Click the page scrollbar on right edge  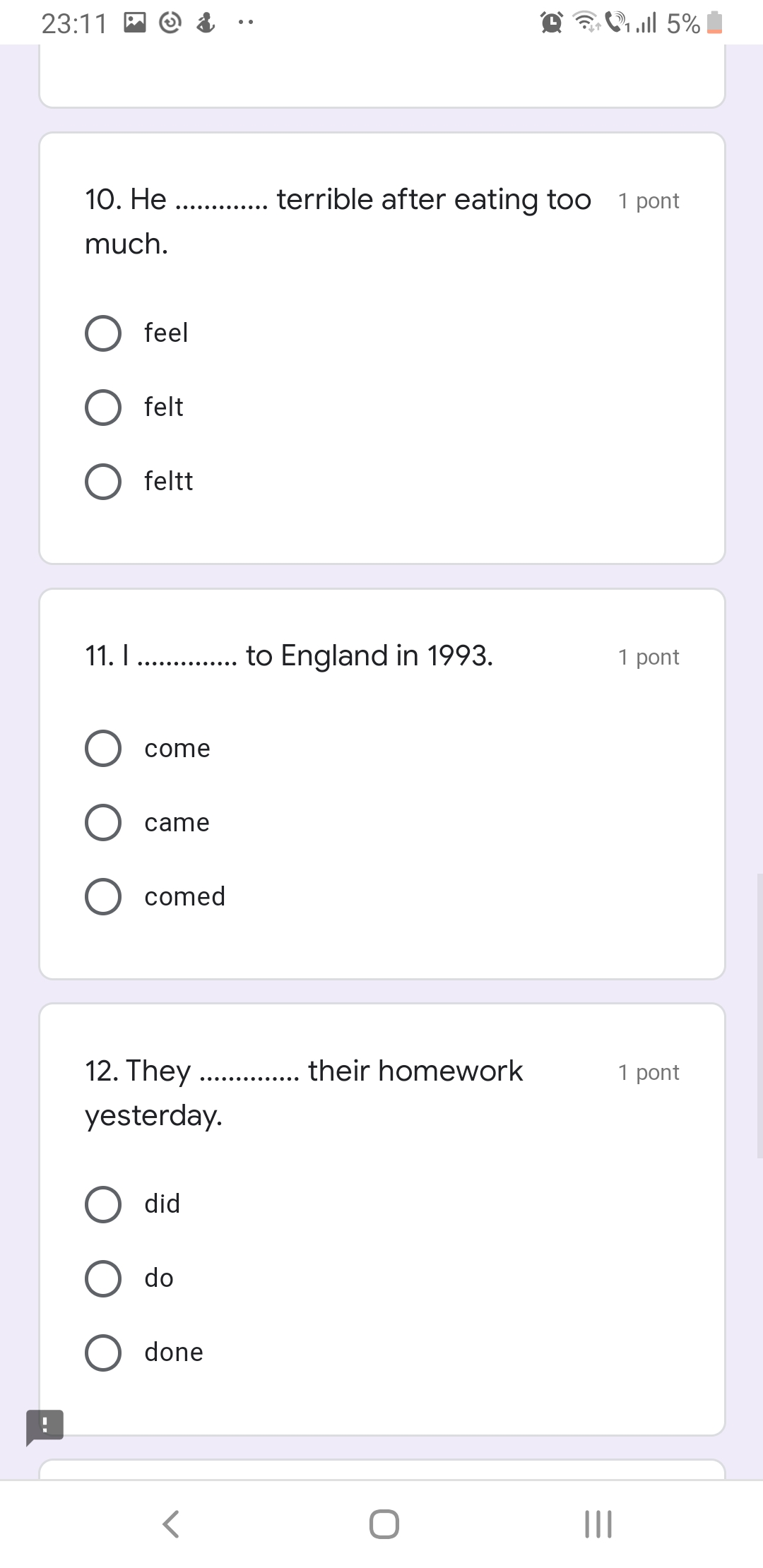tap(759, 1015)
